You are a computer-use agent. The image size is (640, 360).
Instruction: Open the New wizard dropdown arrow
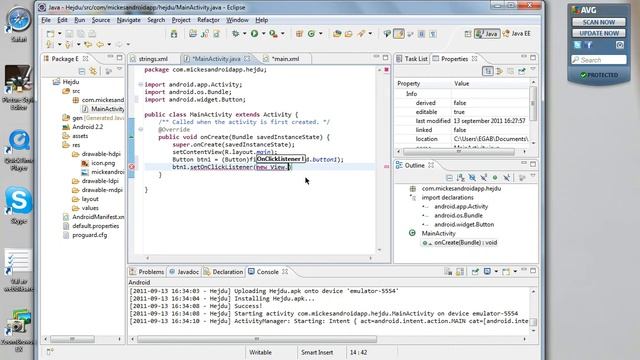[x=59, y=33]
